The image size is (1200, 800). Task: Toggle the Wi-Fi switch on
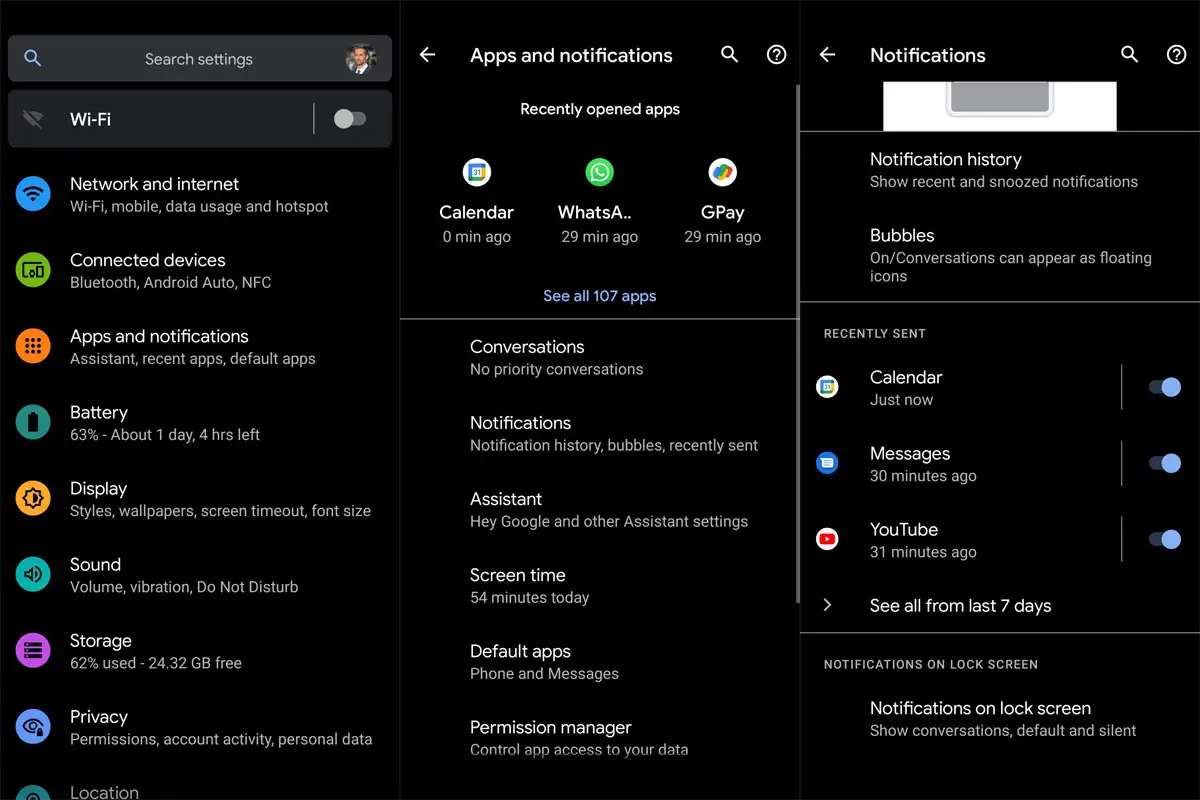pyautogui.click(x=350, y=119)
